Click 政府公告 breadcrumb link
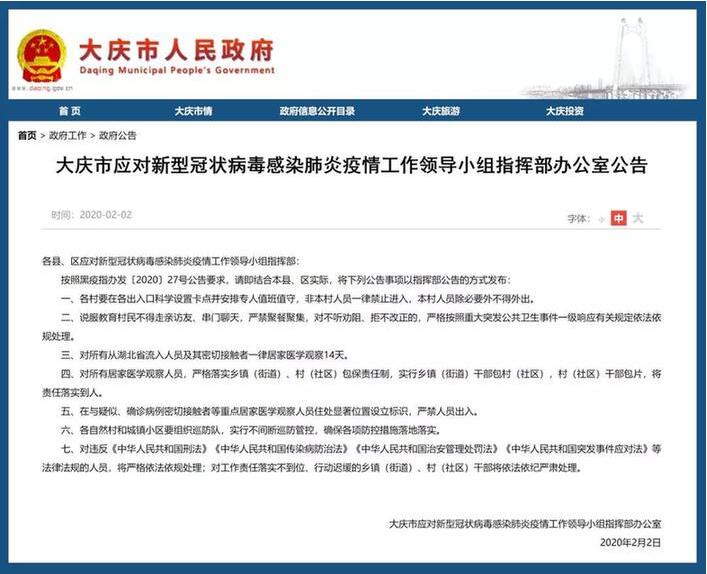707x574 pixels. pos(118,135)
